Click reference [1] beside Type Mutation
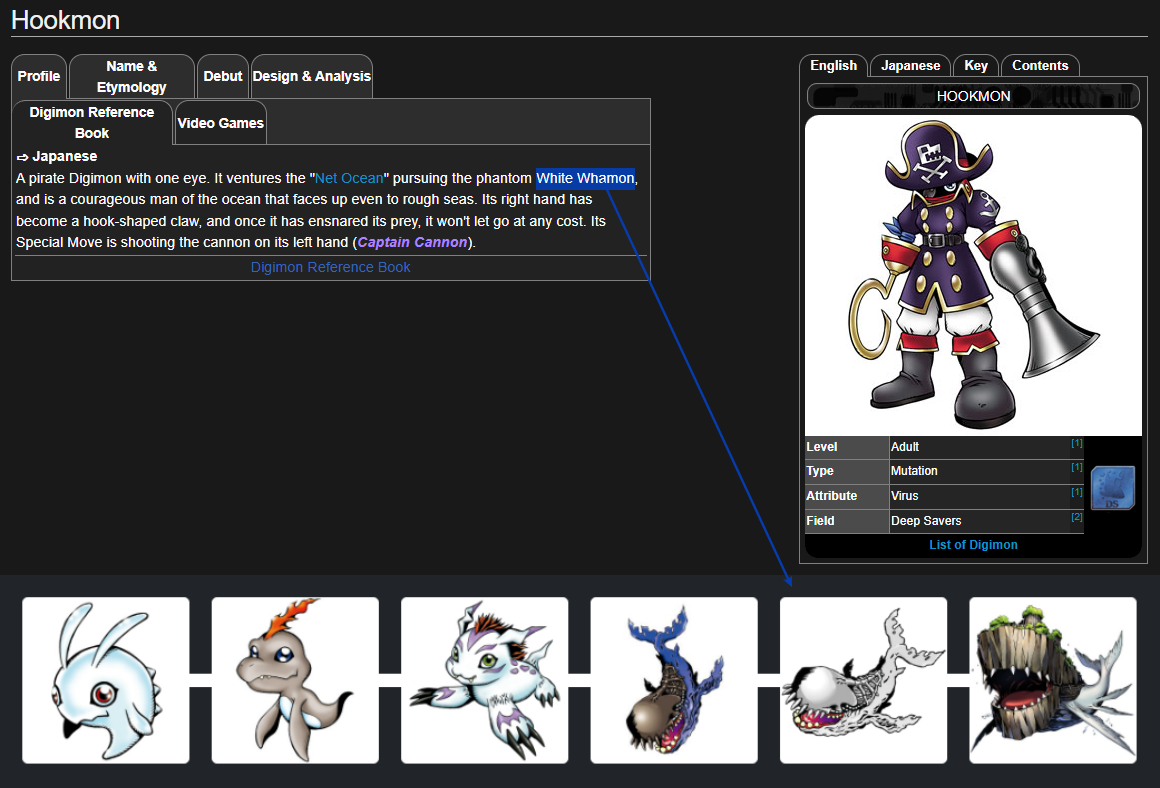This screenshot has height=788, width=1160. click(x=1076, y=468)
